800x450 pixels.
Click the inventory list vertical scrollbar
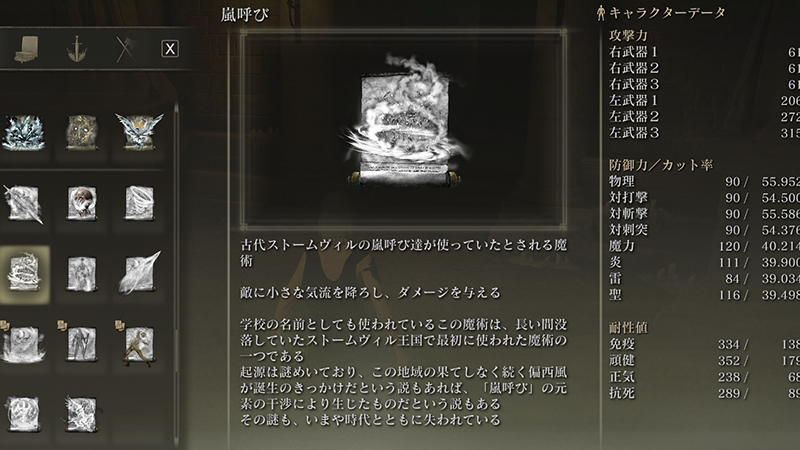[177, 276]
